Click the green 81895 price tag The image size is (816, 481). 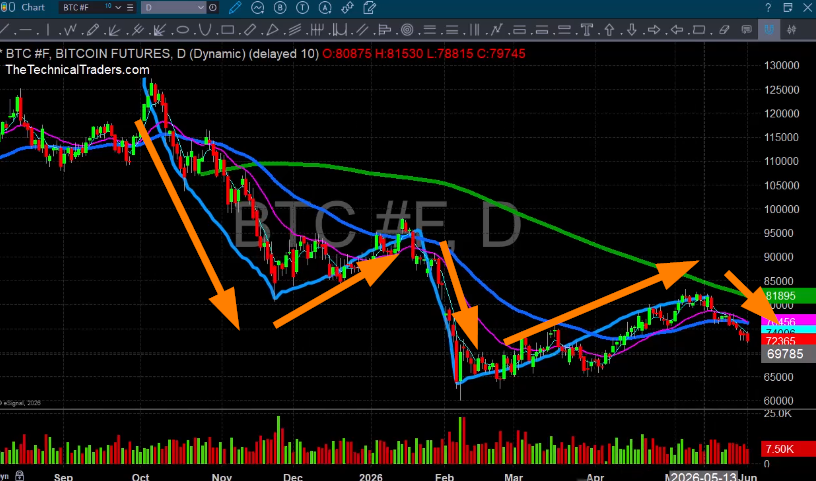coord(788,296)
